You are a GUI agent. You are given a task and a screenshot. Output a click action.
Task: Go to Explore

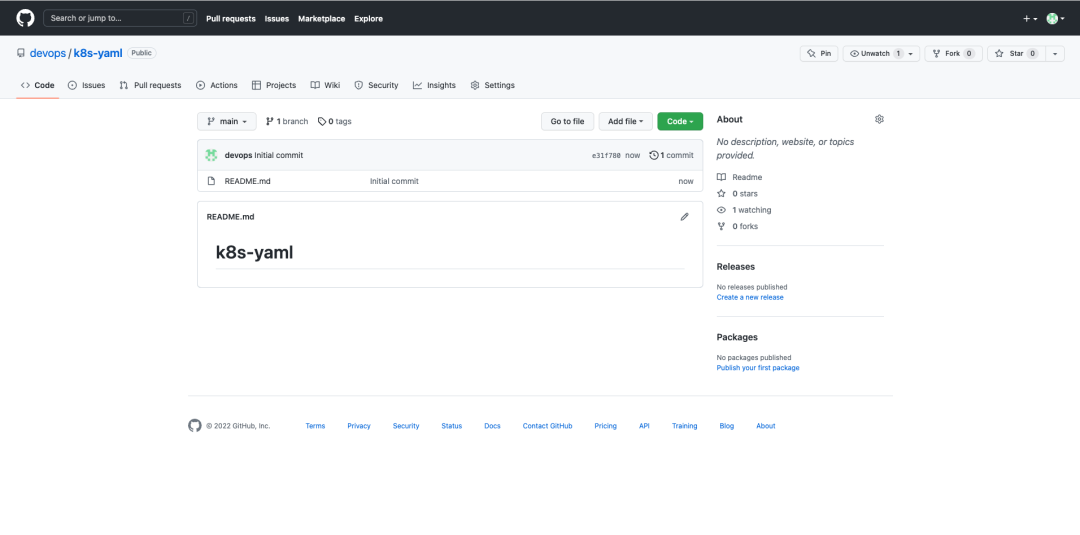(x=368, y=19)
